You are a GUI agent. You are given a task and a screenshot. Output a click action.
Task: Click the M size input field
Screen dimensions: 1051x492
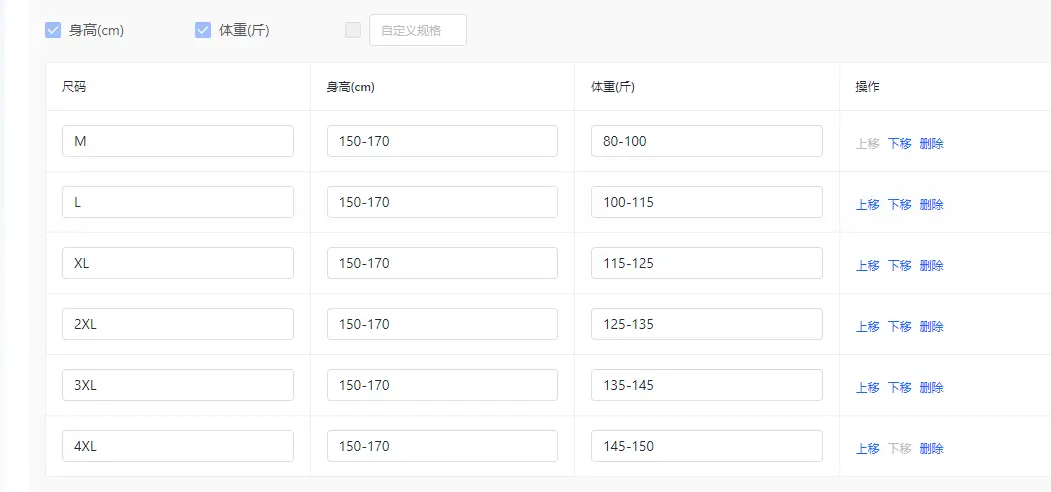[177, 141]
